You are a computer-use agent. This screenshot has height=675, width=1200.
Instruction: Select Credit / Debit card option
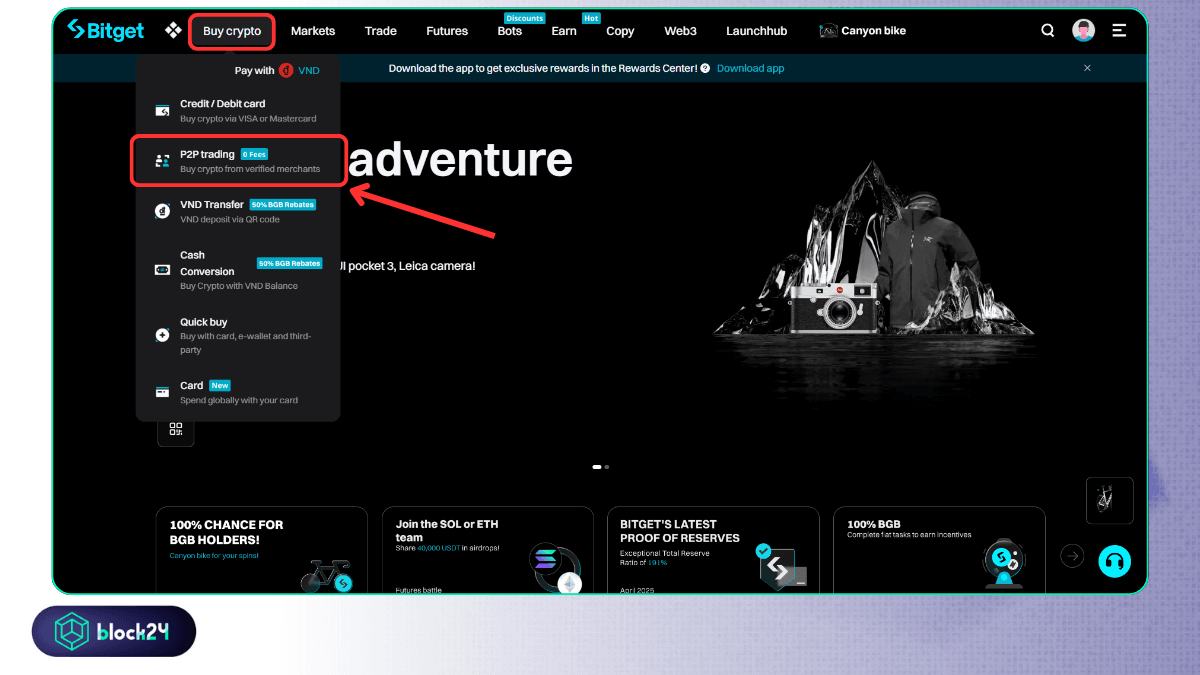click(x=238, y=110)
